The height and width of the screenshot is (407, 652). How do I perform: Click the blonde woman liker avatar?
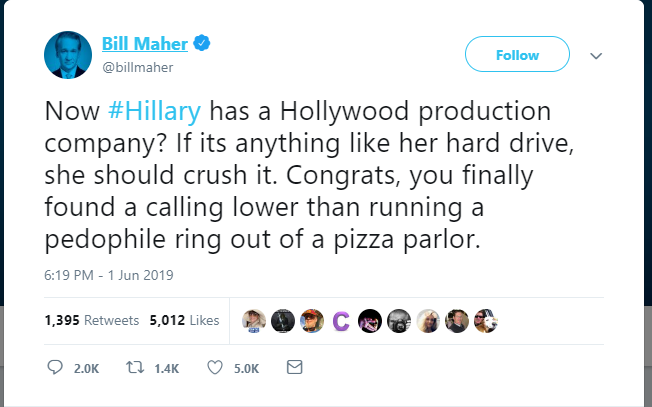coord(427,321)
